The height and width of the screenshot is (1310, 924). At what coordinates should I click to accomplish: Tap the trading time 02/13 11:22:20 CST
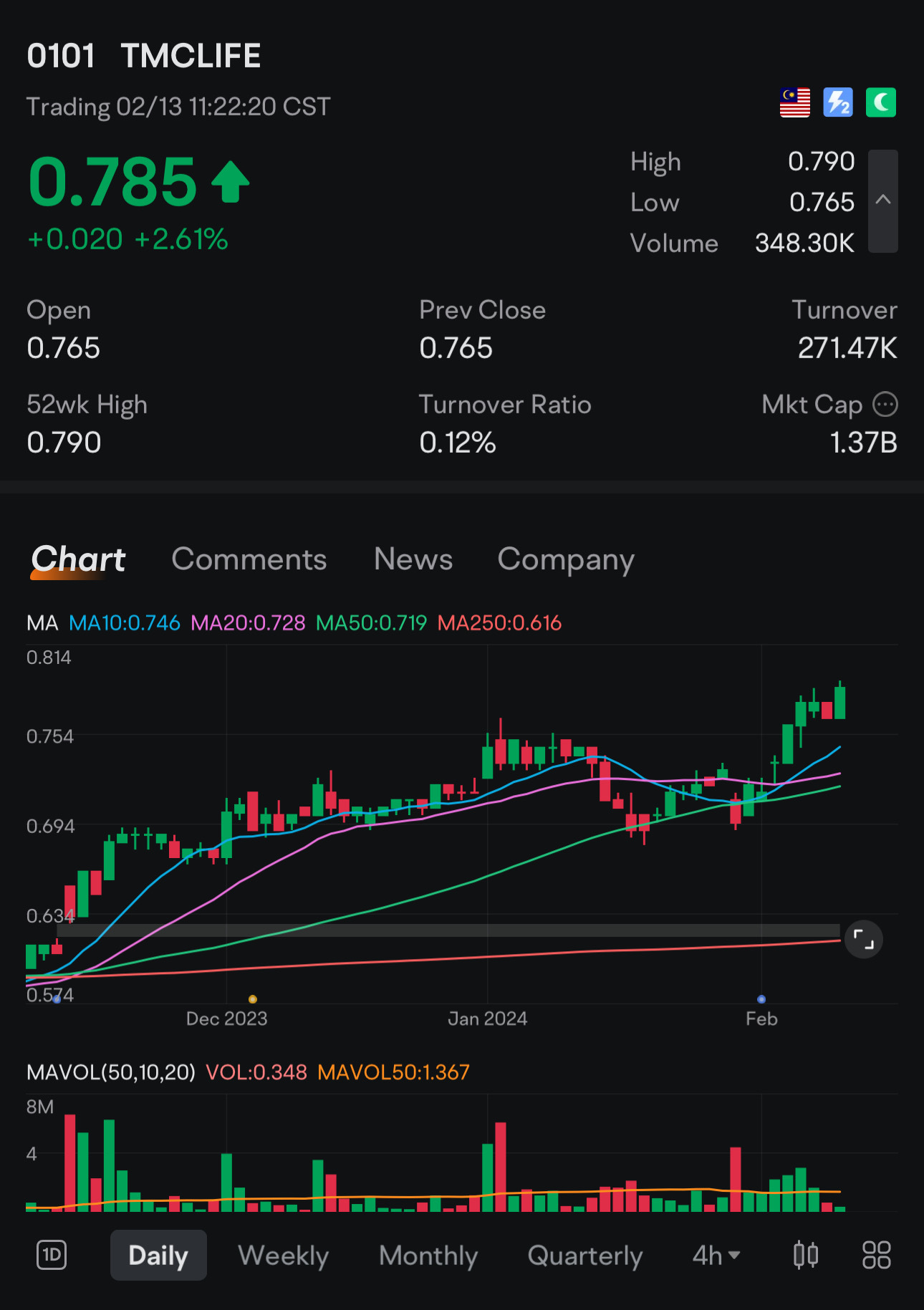pyautogui.click(x=223, y=107)
